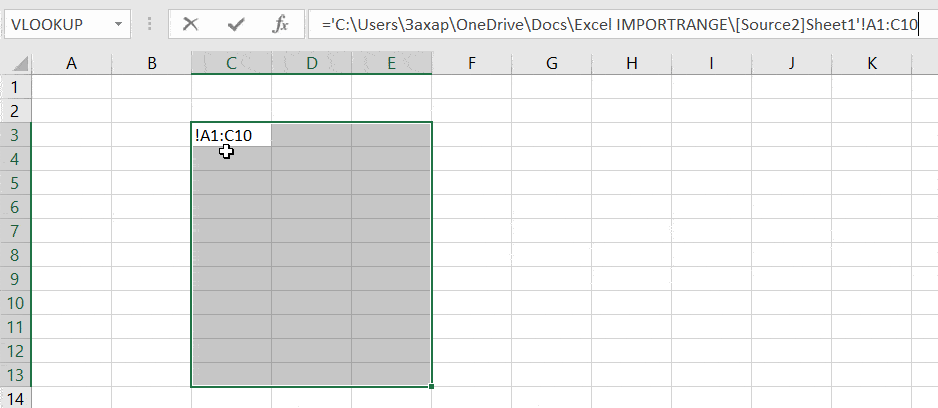Select column A header

pos(71,64)
